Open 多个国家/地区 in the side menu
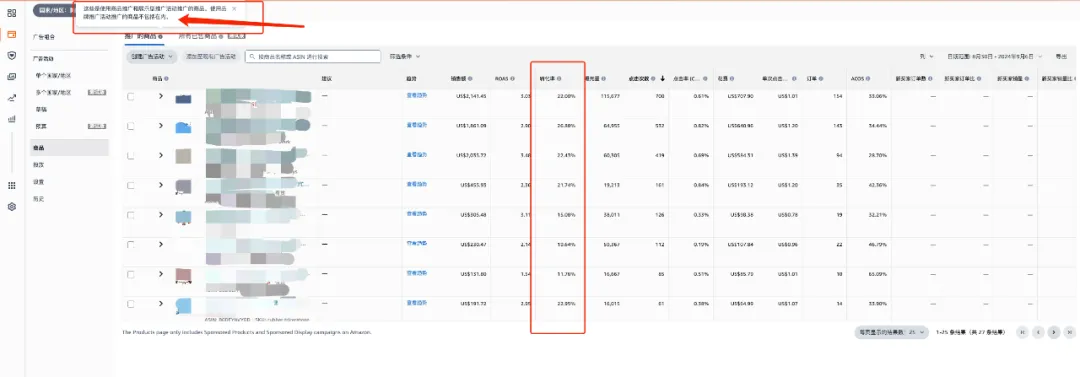 [53, 92]
